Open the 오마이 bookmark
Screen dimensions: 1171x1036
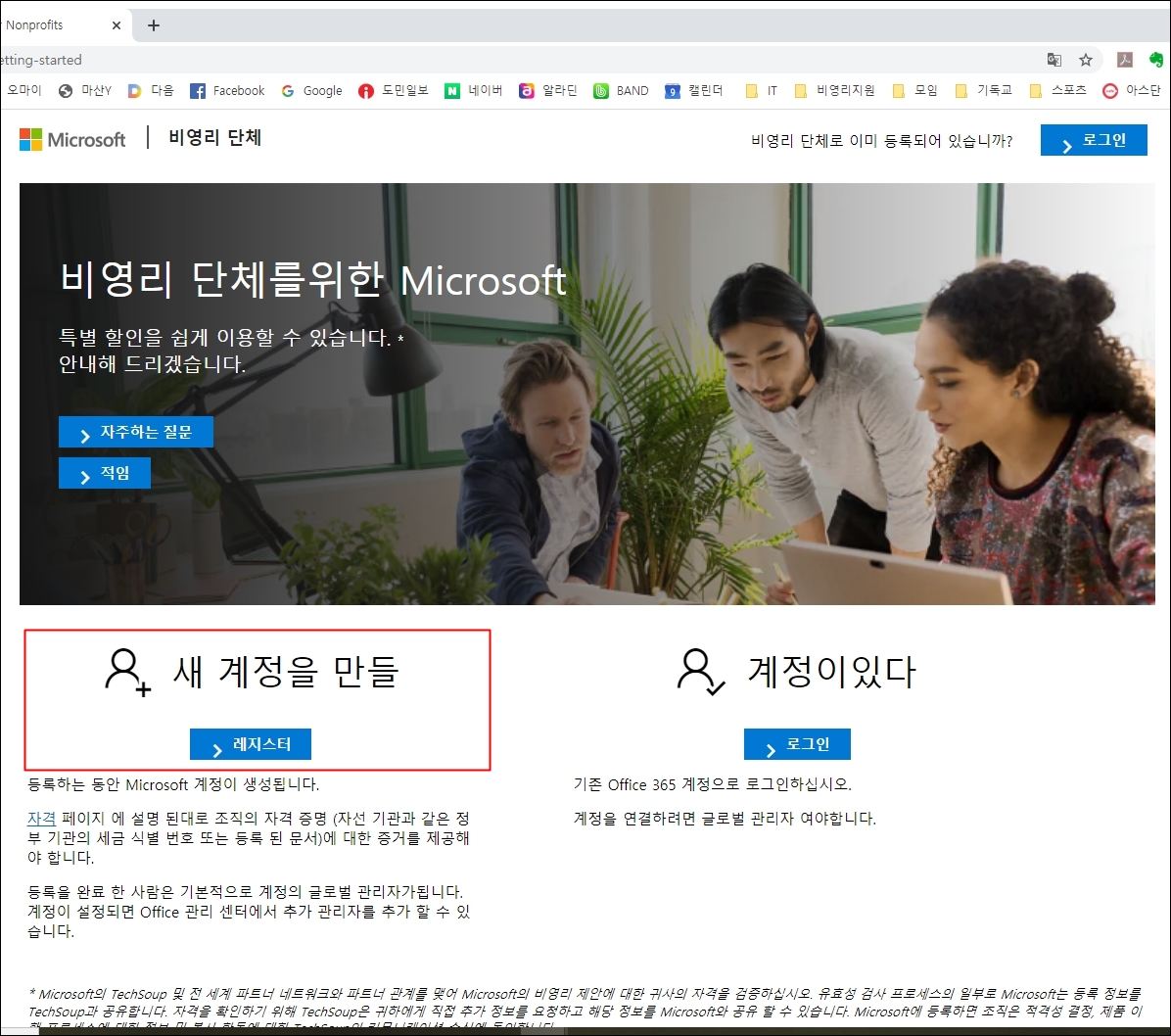(x=23, y=90)
